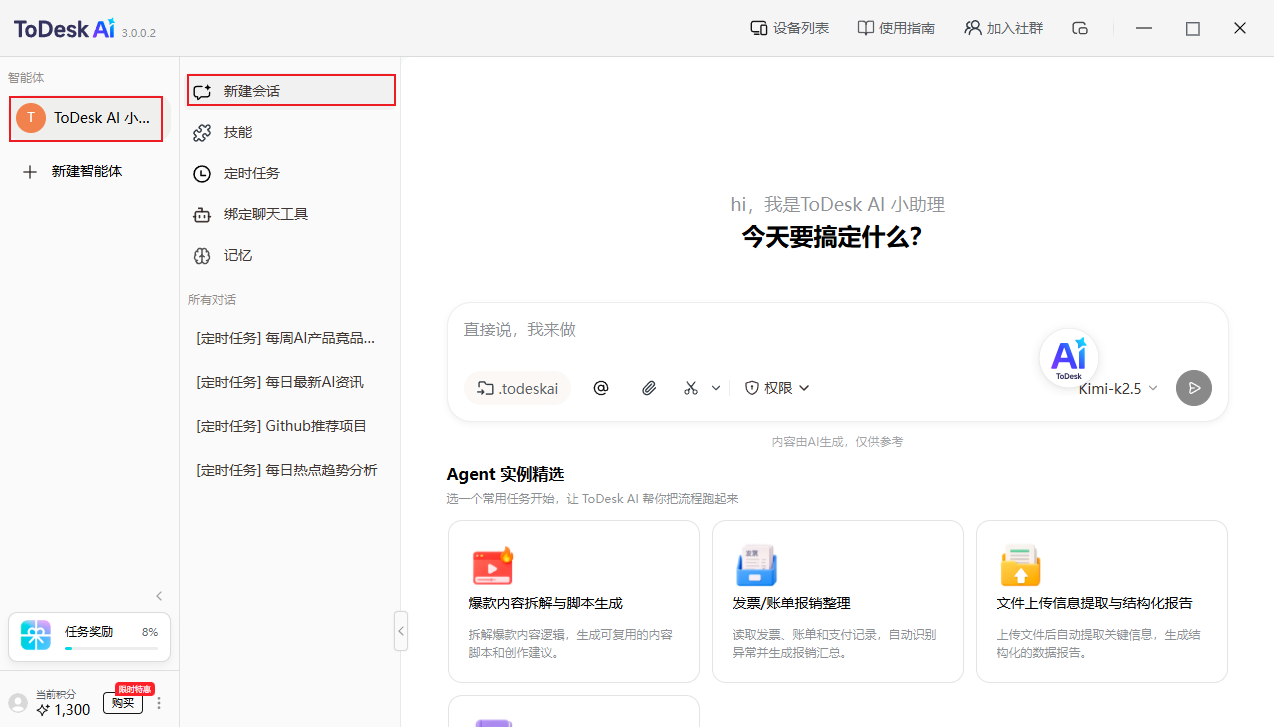Click 新建智能体 to create agent
Viewport: 1274px width, 727px height.
[x=87, y=171]
